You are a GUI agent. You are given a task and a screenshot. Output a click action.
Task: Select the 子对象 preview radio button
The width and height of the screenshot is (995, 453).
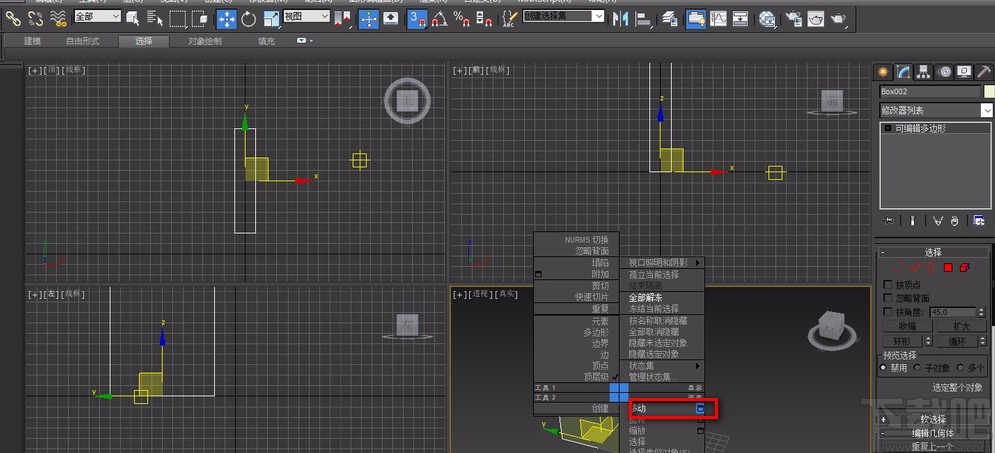pos(917,367)
